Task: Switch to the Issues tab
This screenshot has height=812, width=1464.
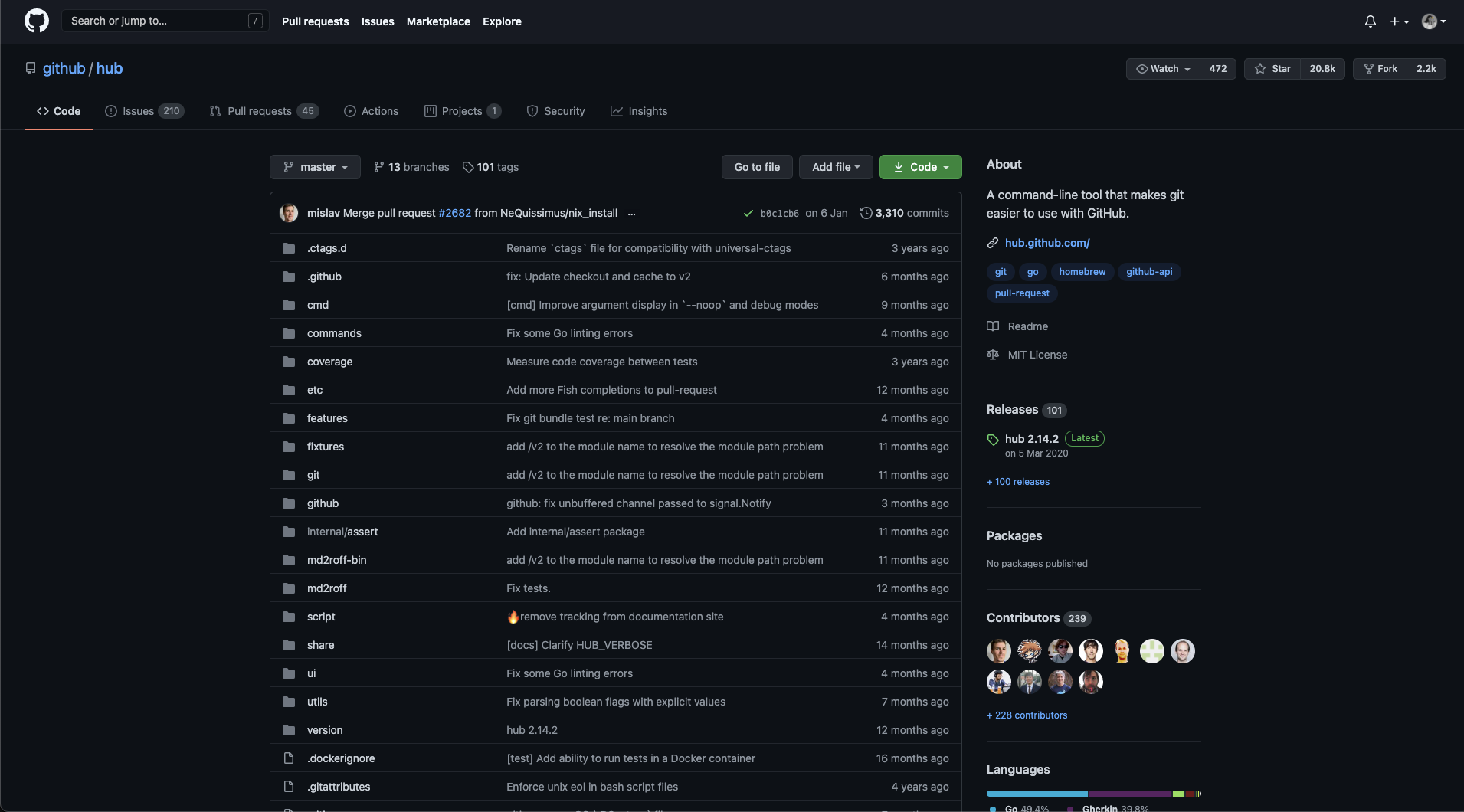Action: click(x=144, y=111)
